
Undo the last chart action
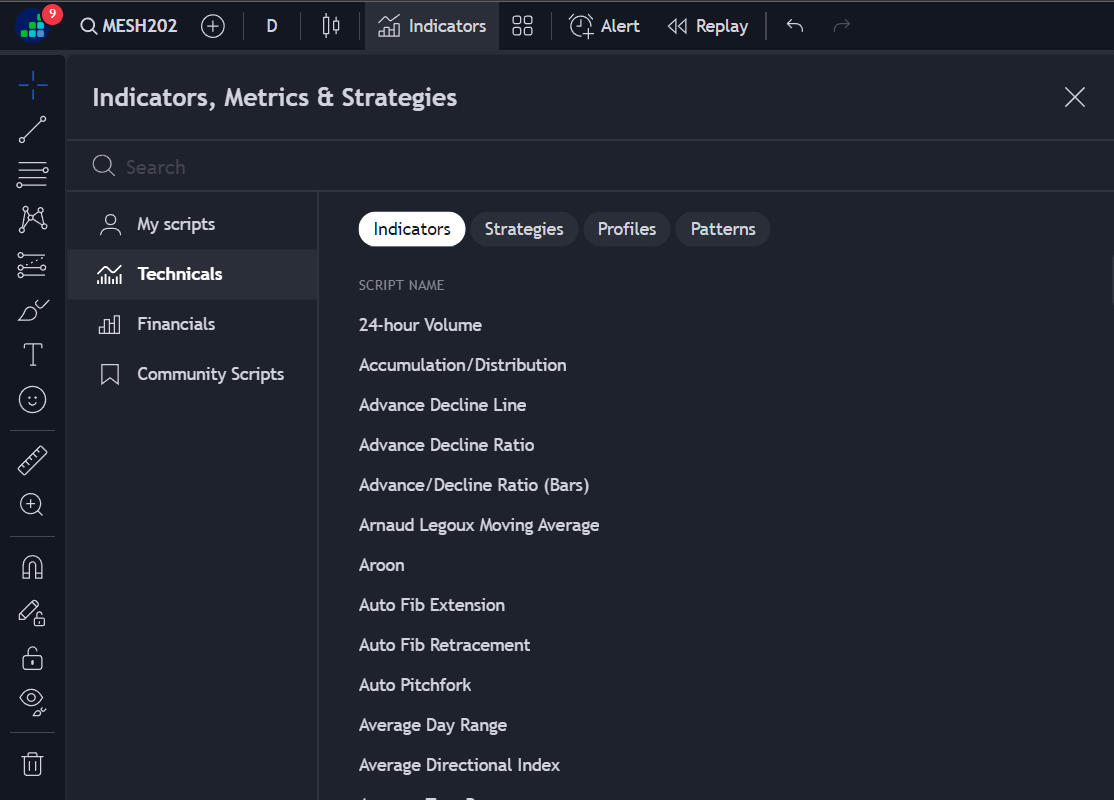[795, 26]
